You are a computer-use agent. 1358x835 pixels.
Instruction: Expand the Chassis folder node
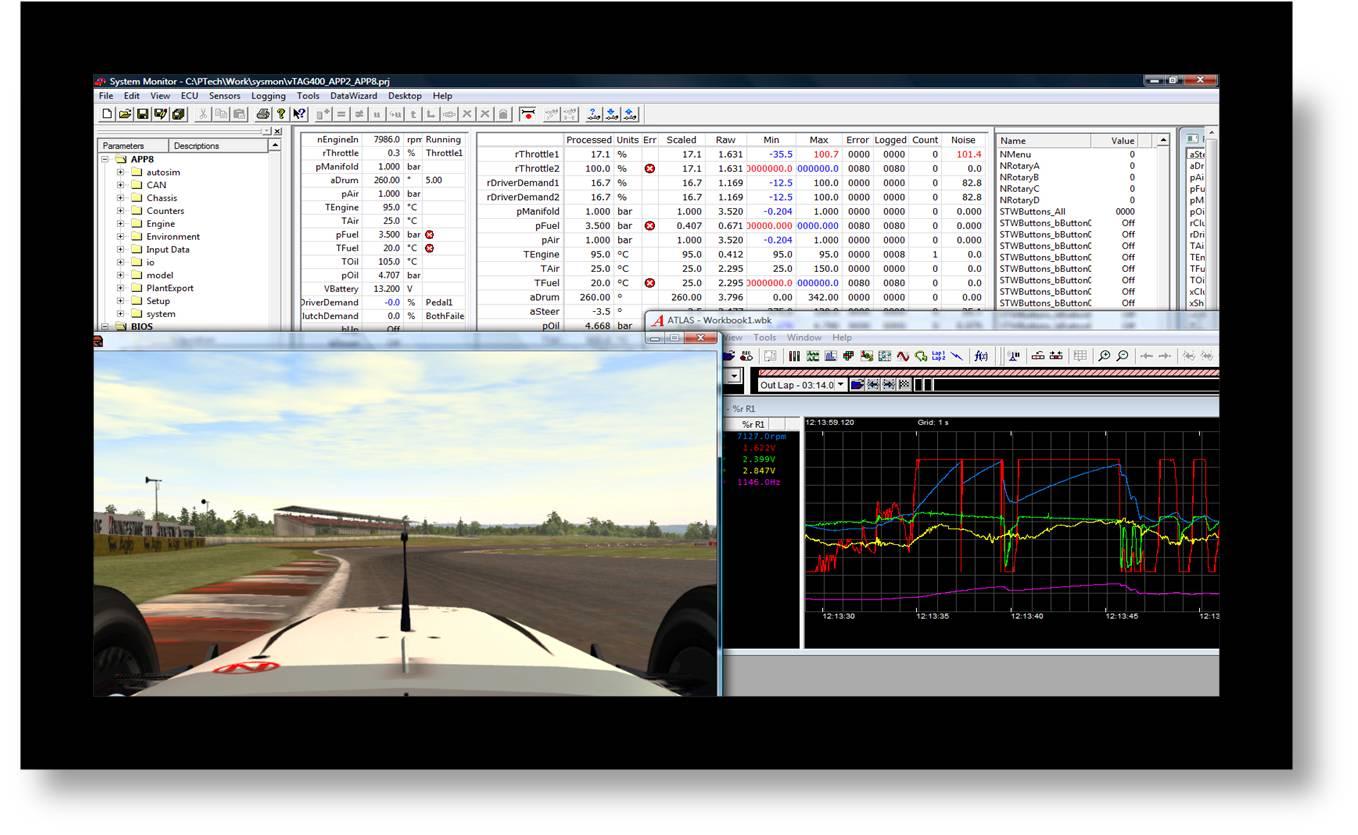click(121, 198)
